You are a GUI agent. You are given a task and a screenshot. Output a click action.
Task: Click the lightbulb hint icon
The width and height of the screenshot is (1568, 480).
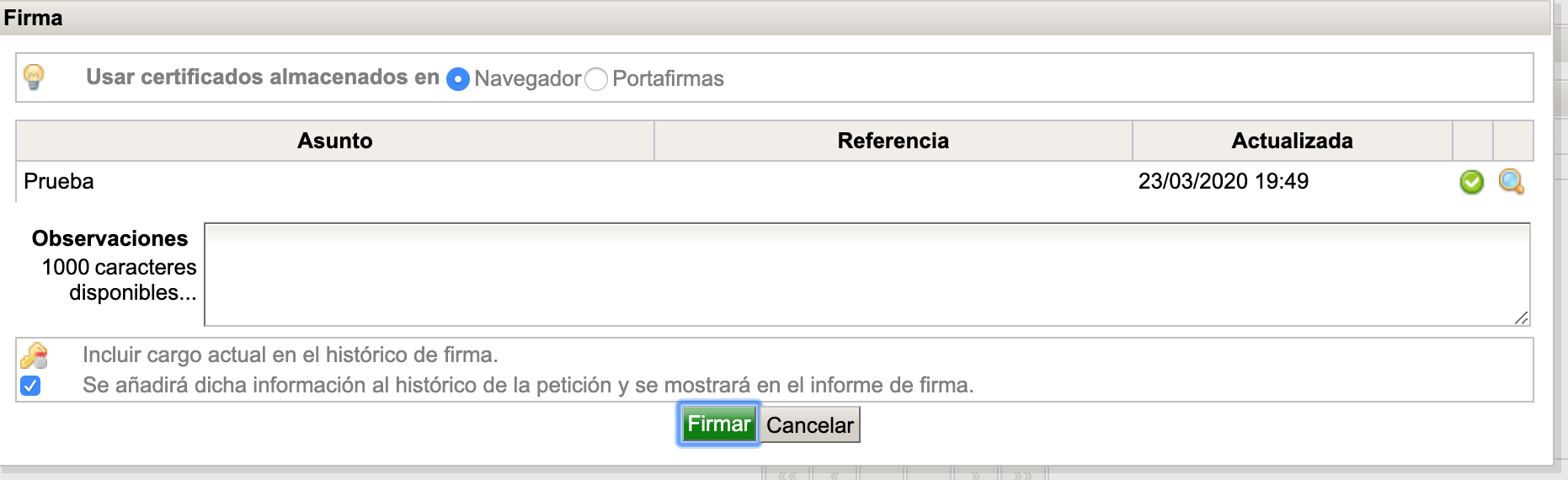34,77
